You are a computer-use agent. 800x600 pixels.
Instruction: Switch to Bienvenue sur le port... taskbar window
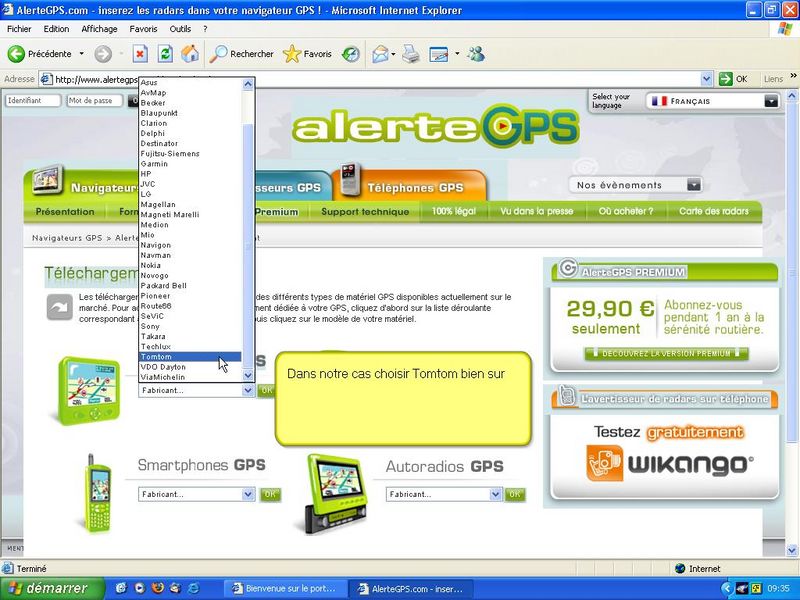(284, 588)
